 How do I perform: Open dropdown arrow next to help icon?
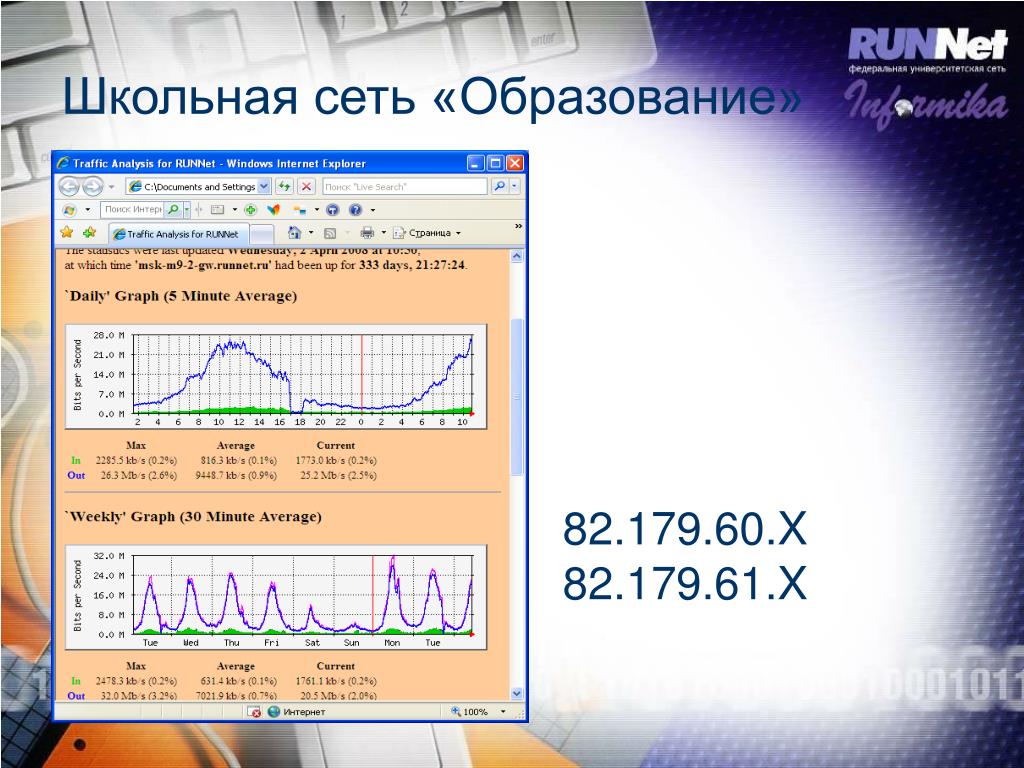pyautogui.click(x=373, y=210)
